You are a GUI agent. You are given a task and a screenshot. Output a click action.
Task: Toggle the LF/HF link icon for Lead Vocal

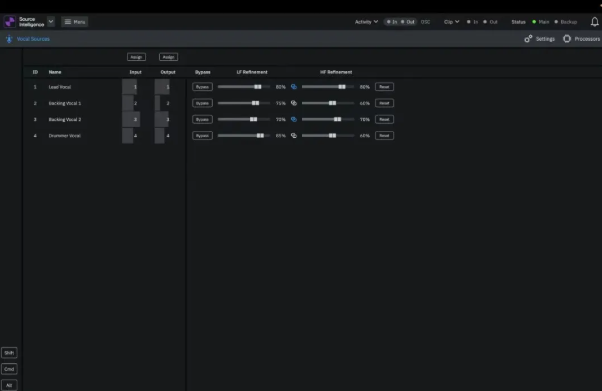click(x=294, y=87)
